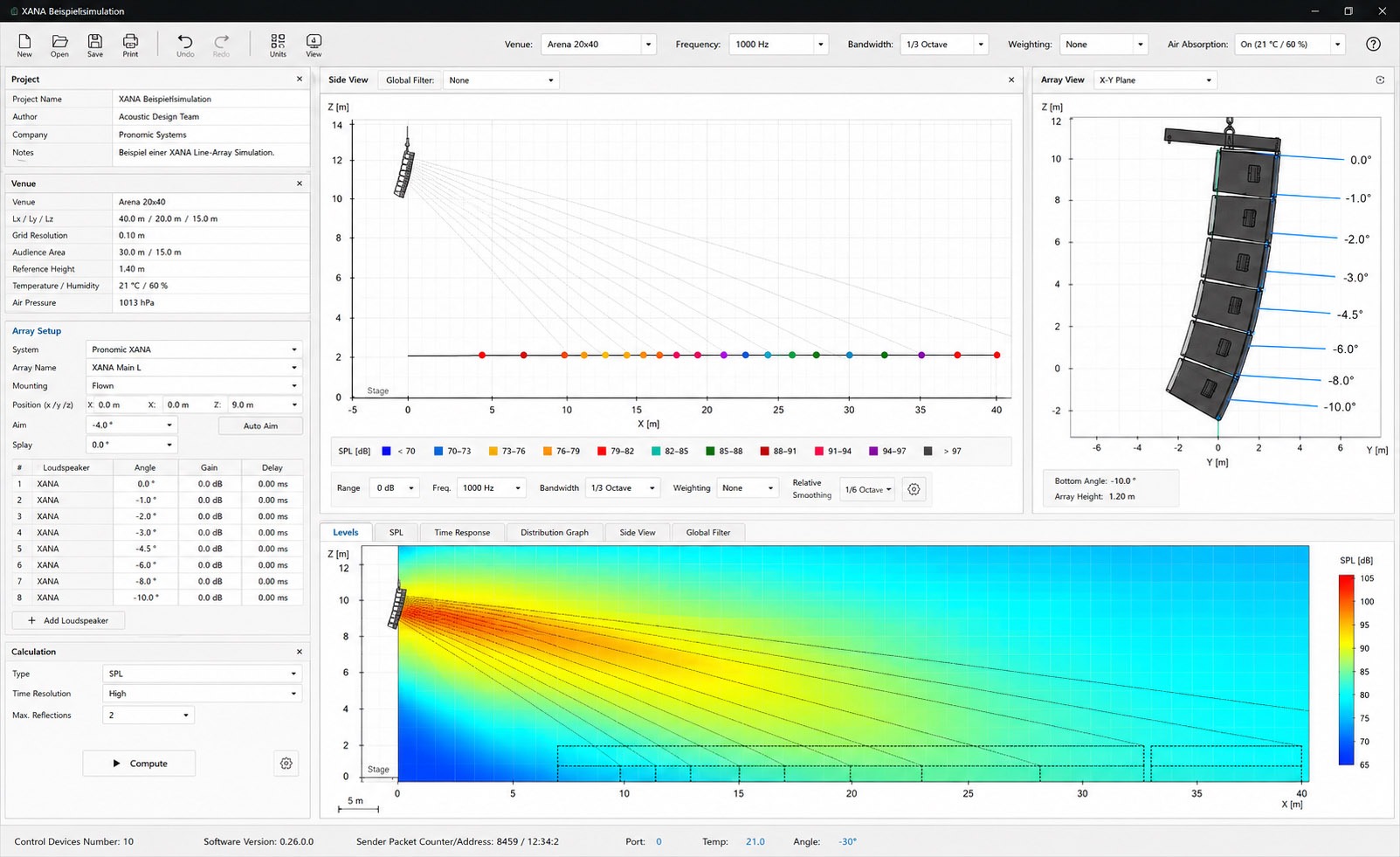Expand the System Pronomic XANA dropdown
Viewport: 1400px width, 857px height.
point(194,349)
